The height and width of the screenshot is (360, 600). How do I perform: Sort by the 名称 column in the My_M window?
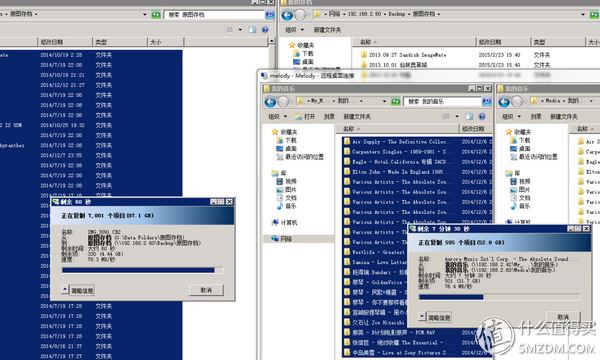click(x=397, y=129)
